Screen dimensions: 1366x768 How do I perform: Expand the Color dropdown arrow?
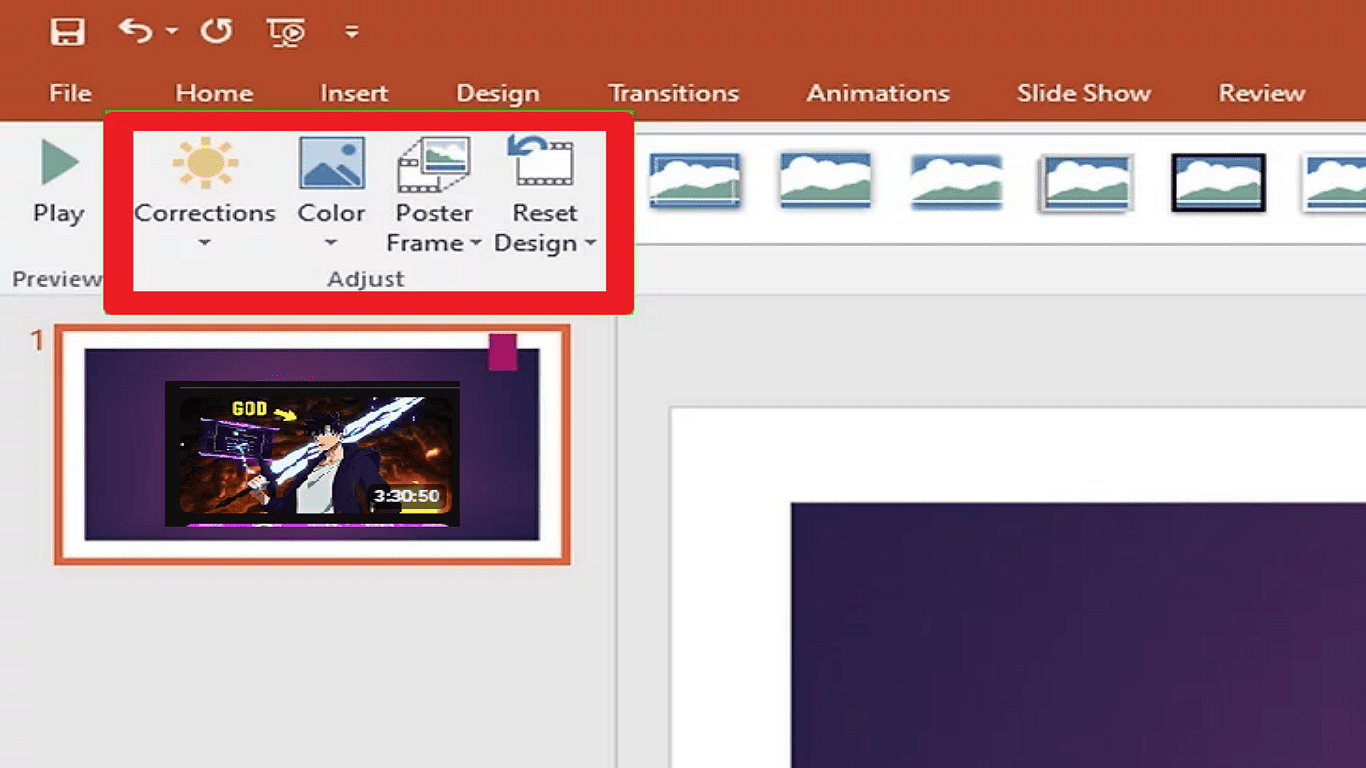[331, 242]
